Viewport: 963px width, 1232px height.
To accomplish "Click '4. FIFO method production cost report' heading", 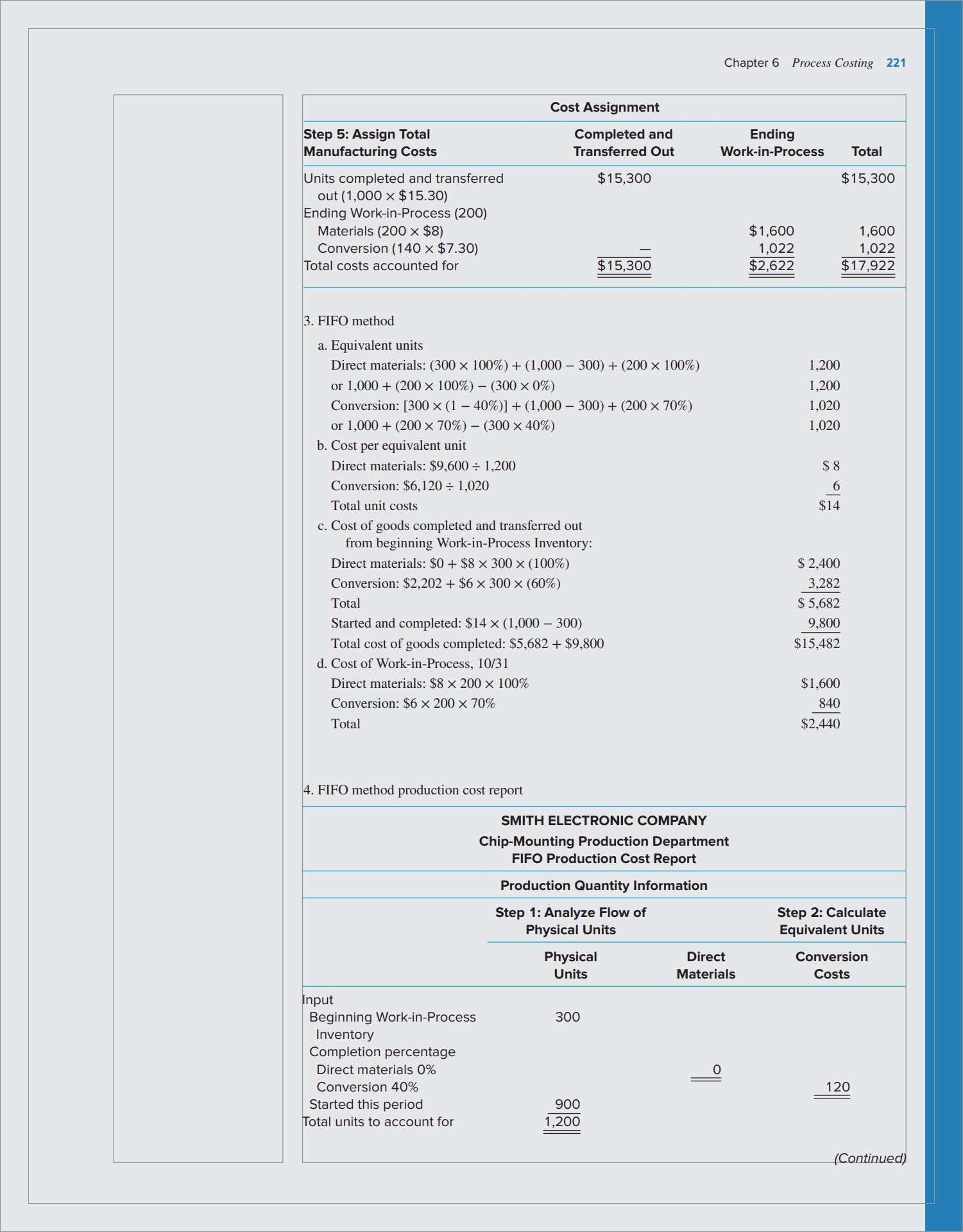I will [x=413, y=790].
